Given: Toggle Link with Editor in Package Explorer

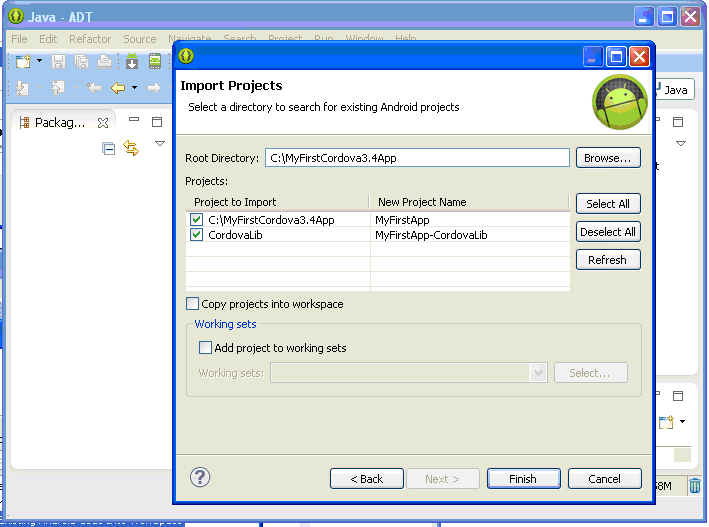Looking at the screenshot, I should 131,148.
